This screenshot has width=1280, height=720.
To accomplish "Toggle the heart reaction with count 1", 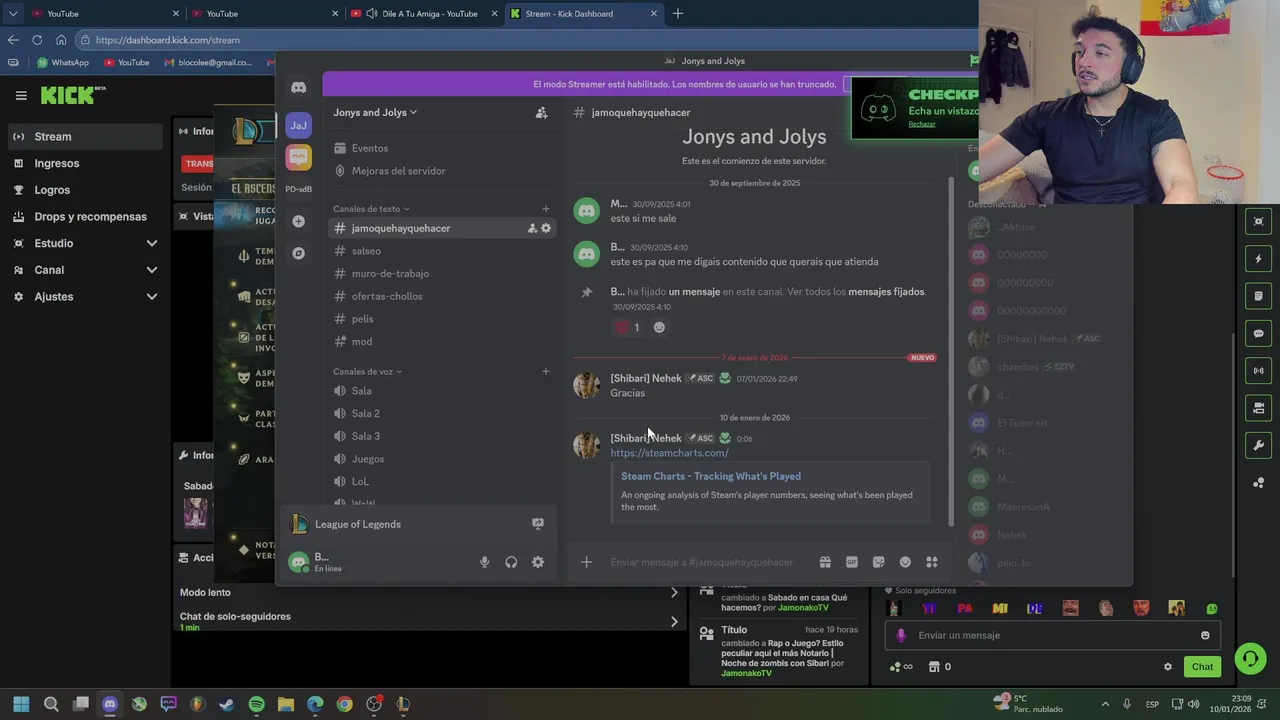I will pos(628,327).
